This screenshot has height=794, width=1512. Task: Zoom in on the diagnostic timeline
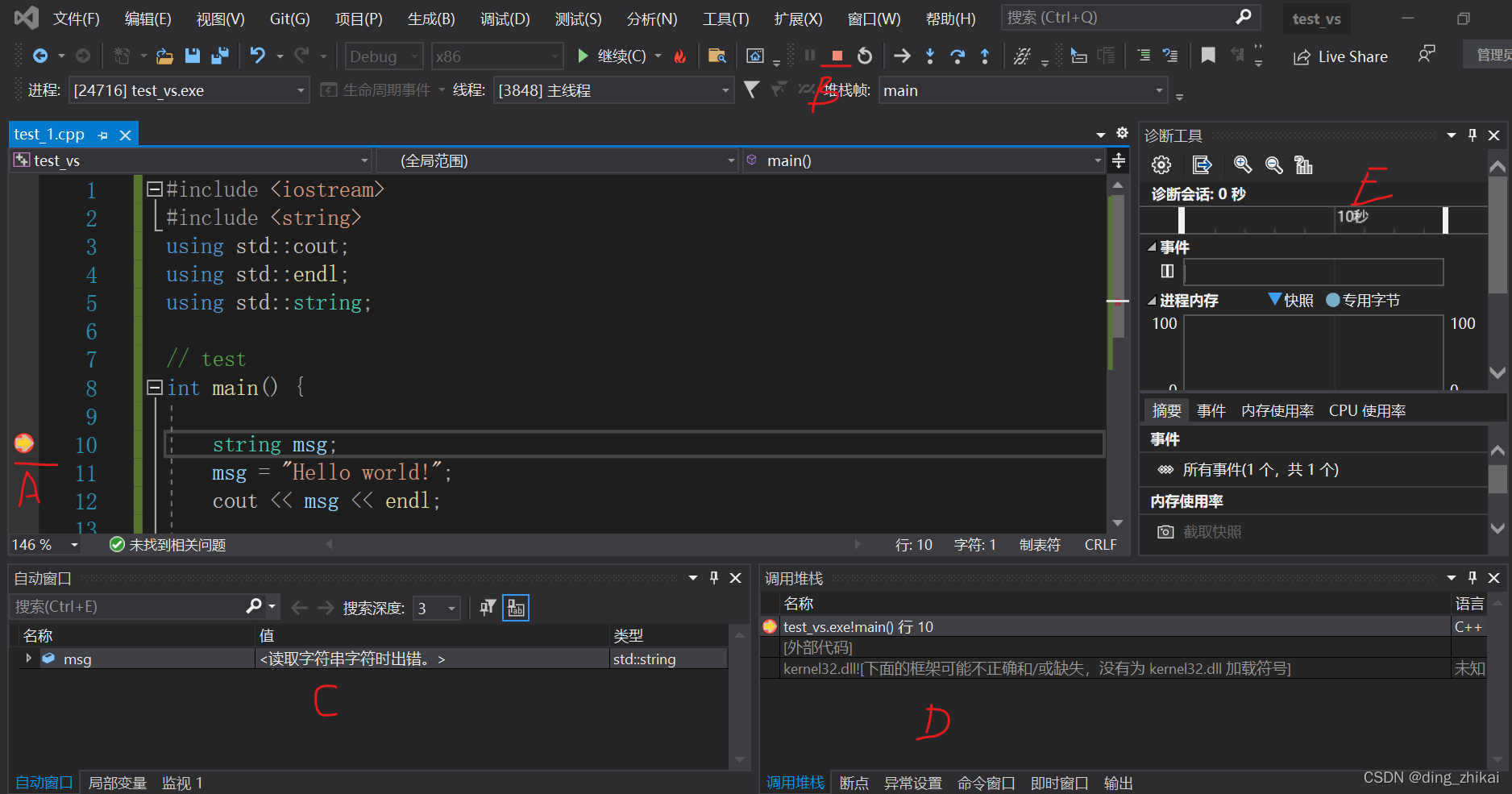tap(1243, 165)
